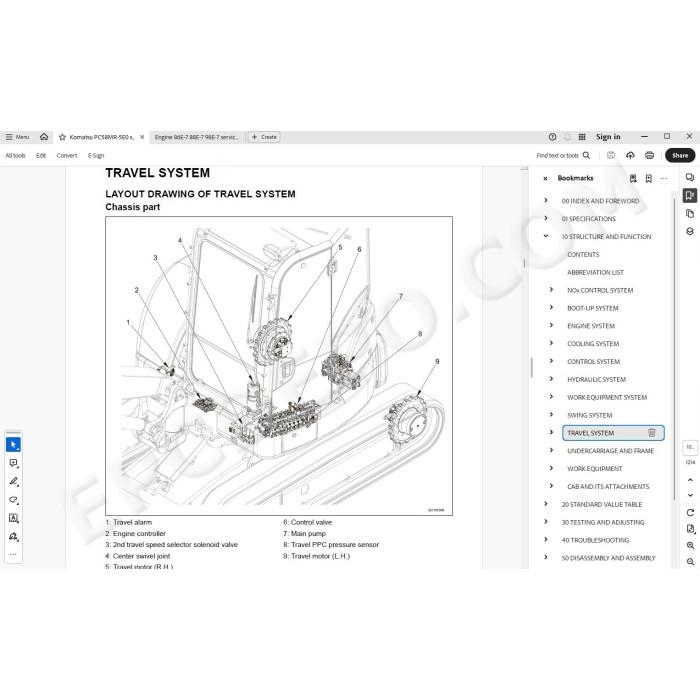Select the highlighter pen tool
The width and height of the screenshot is (700, 700).
[13, 481]
